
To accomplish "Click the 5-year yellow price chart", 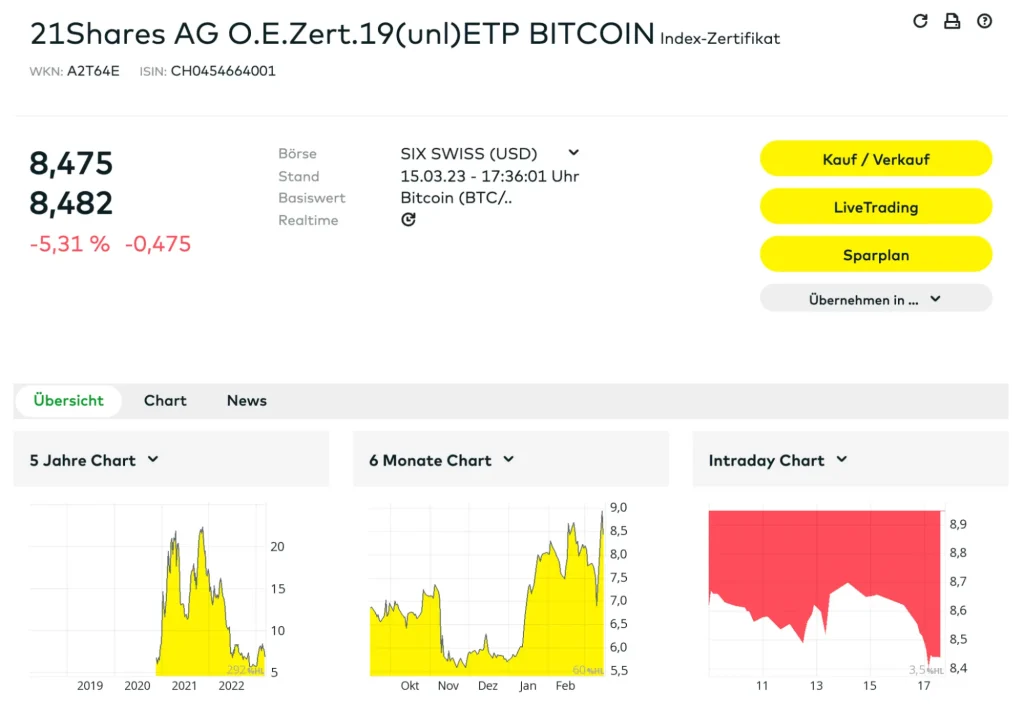I will click(200, 620).
